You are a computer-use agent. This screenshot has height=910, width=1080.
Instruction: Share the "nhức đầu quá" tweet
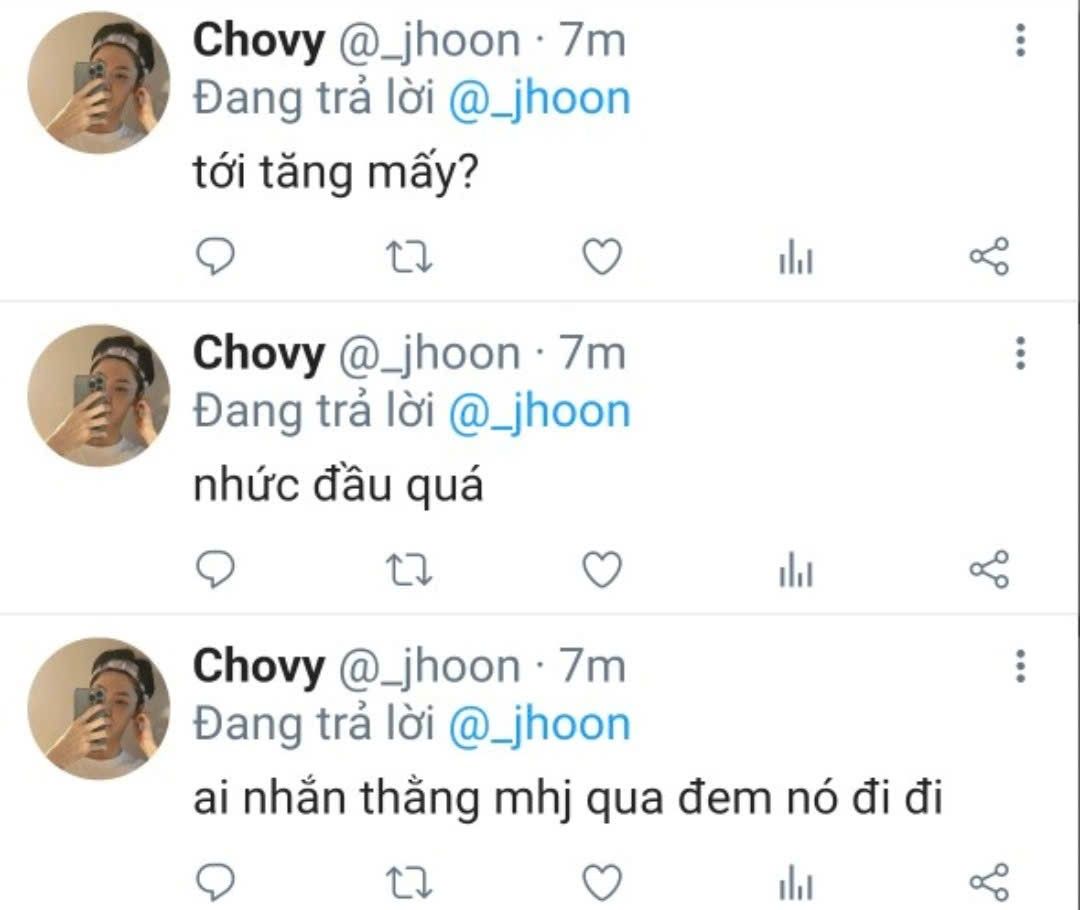(x=989, y=569)
